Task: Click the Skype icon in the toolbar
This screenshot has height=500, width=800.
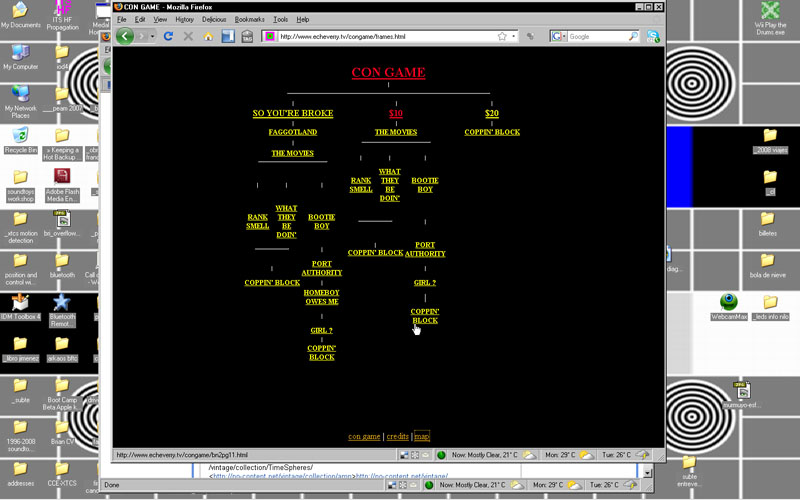Action: point(653,37)
